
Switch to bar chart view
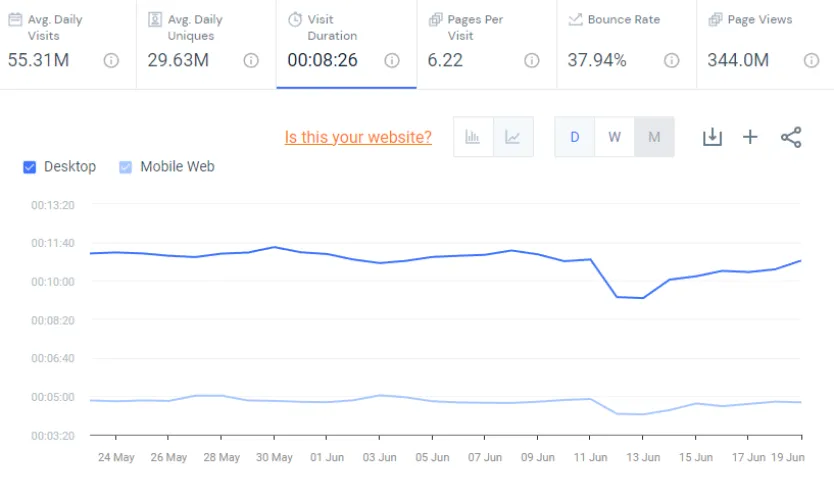473,137
